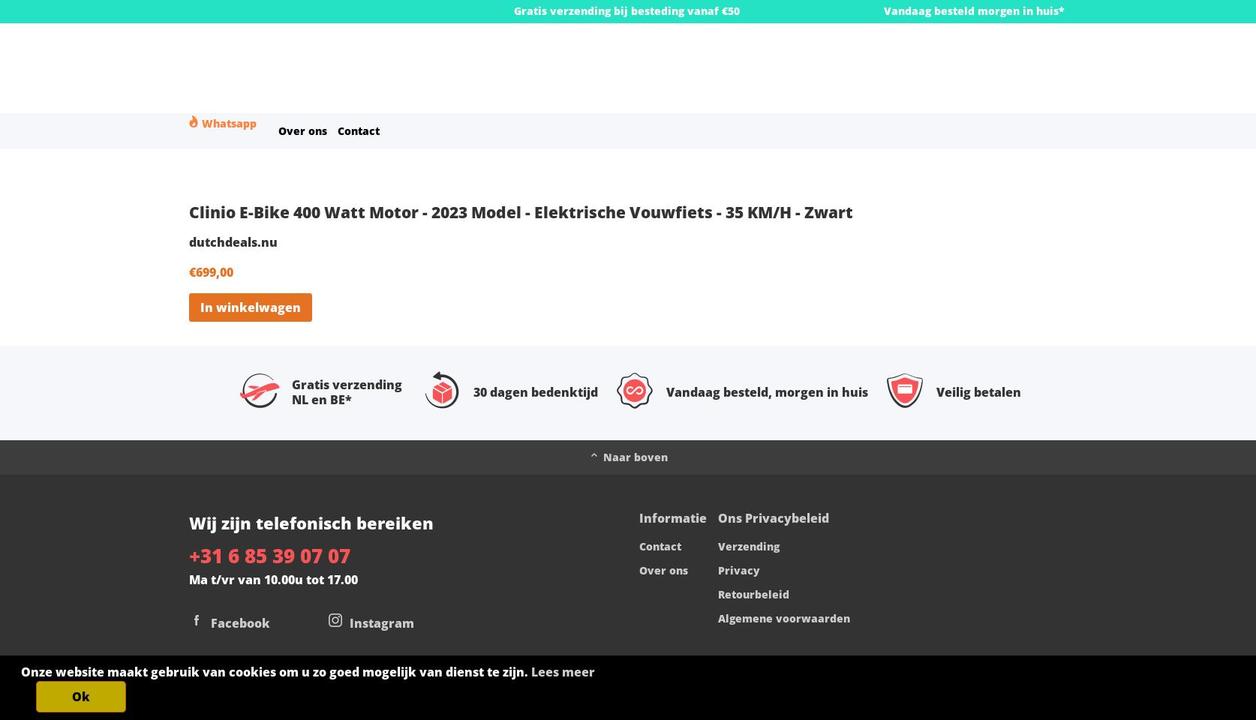Click Vandaag besteld morgen in huis* banner
Screen dimensions: 1256x720
974,11
